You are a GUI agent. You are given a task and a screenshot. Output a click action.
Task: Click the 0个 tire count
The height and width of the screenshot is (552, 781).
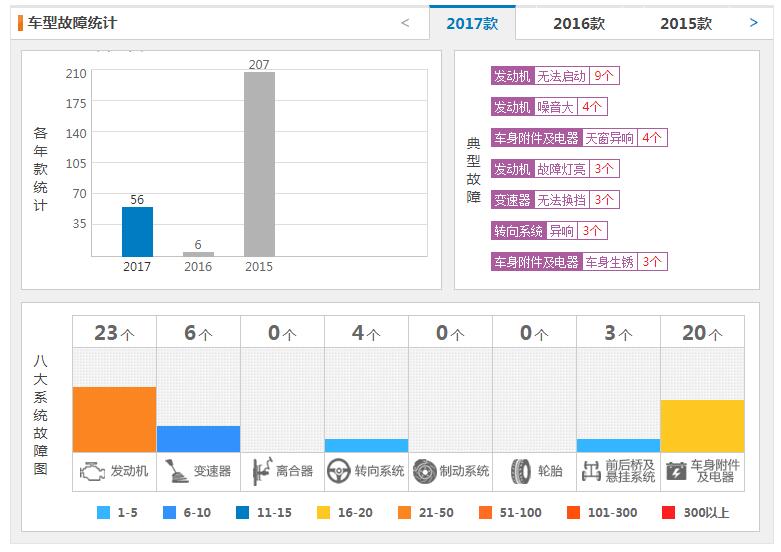534,333
